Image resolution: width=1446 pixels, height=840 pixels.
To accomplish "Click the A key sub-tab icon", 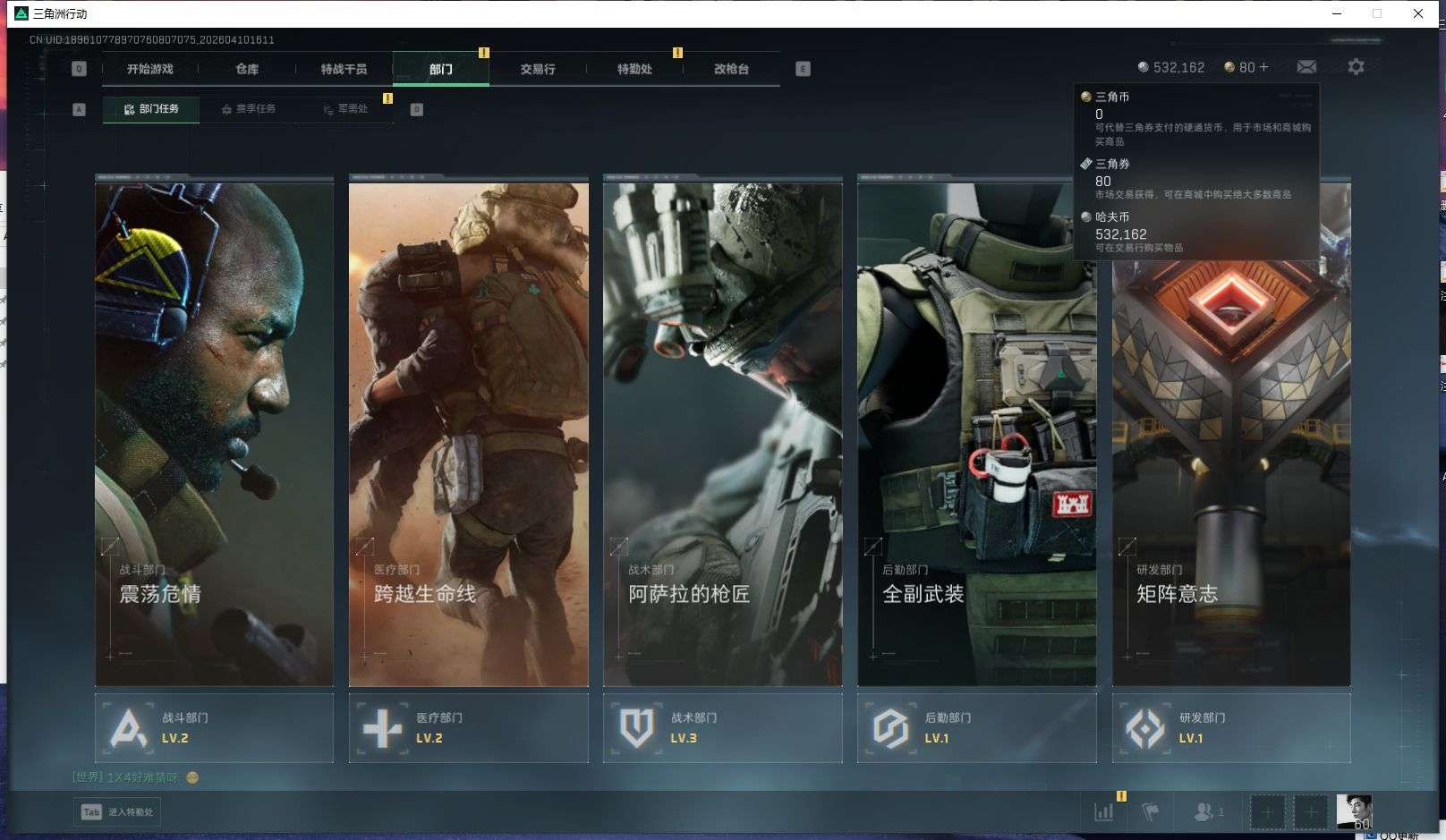I will click(x=79, y=109).
